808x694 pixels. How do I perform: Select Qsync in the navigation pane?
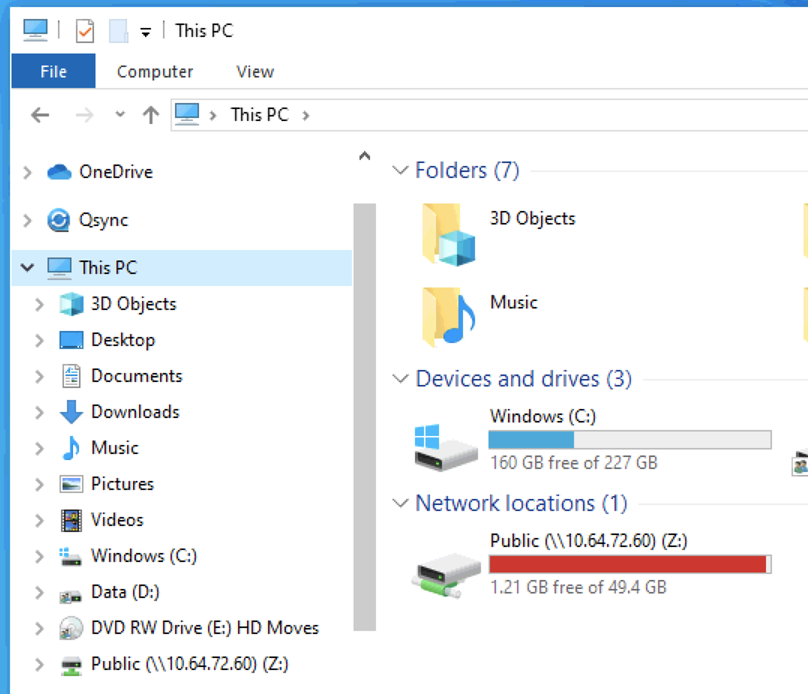(103, 220)
